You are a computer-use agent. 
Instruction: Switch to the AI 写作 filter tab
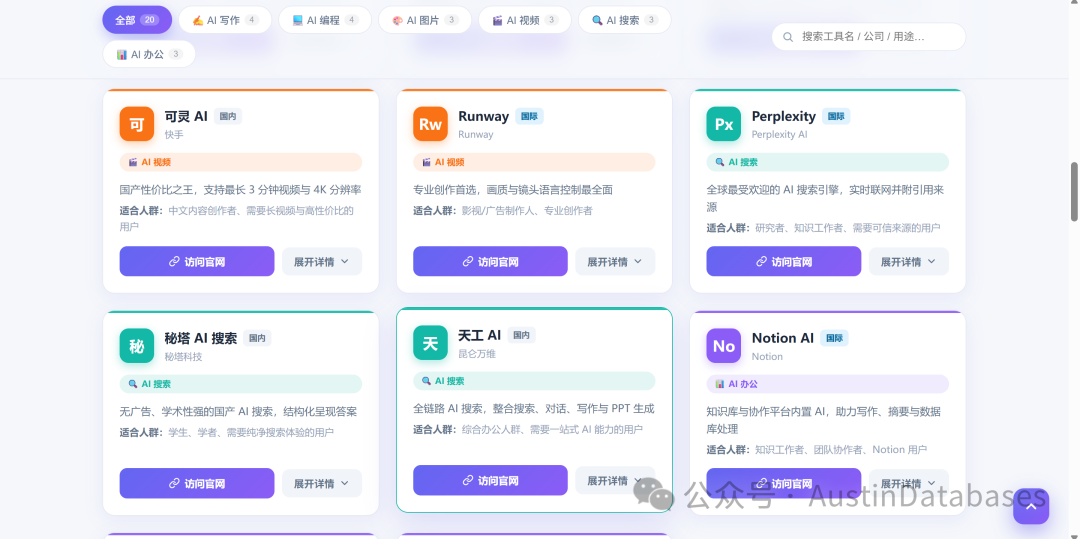coord(225,20)
